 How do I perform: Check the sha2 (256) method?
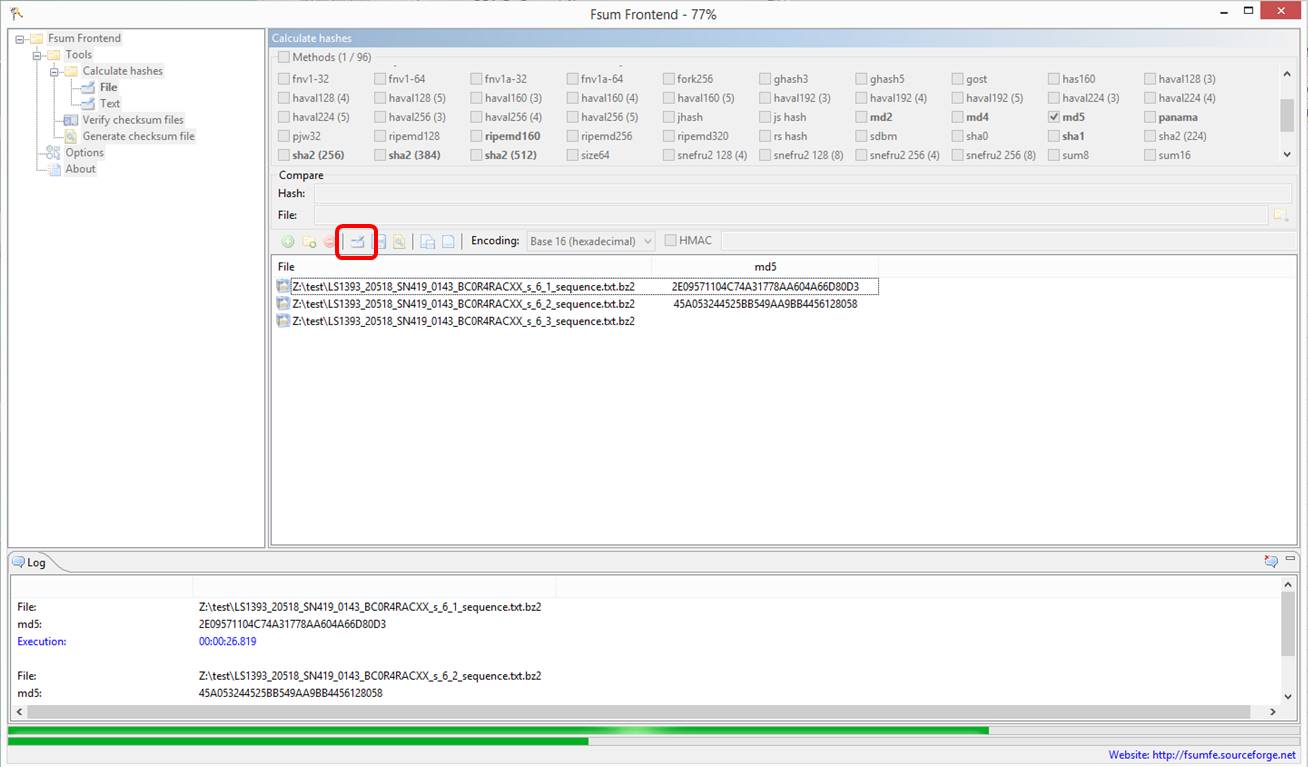[284, 155]
